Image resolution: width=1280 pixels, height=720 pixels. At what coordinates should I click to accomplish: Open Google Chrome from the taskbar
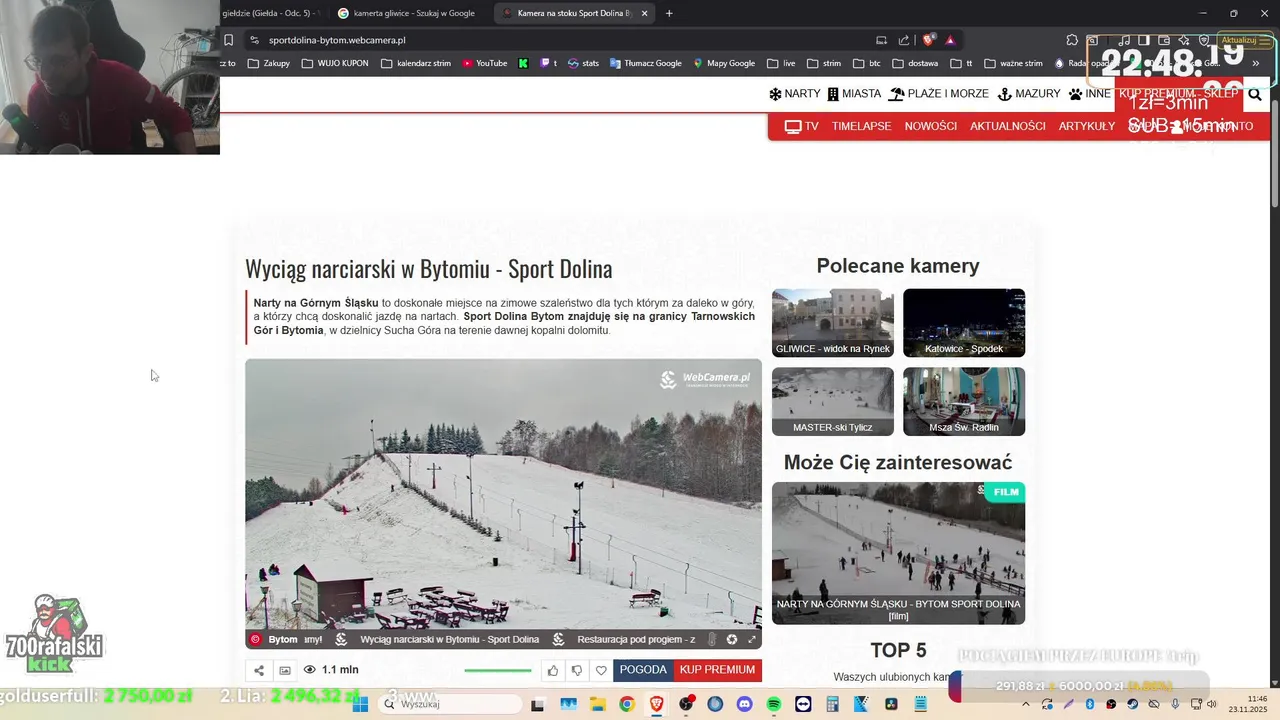click(626, 704)
